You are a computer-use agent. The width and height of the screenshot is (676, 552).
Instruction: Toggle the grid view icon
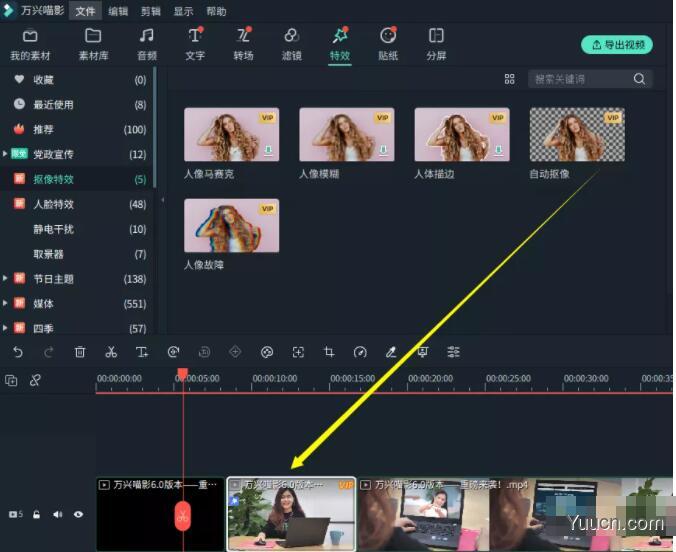(510, 79)
